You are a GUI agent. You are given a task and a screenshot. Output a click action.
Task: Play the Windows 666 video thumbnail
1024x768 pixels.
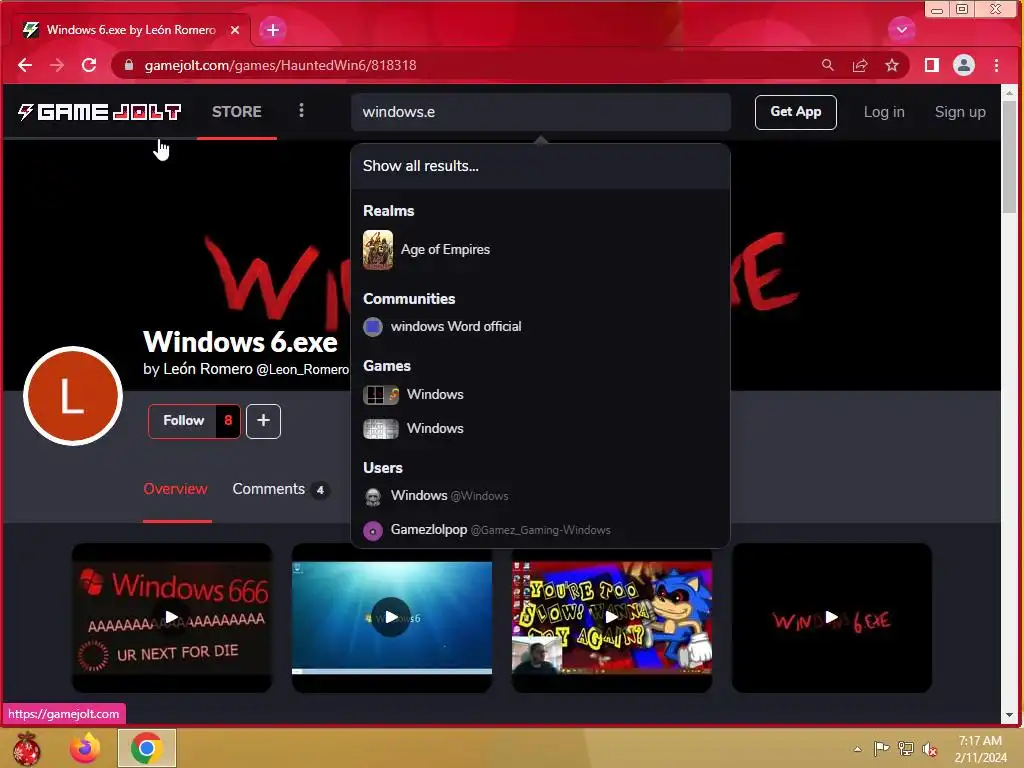(x=172, y=617)
